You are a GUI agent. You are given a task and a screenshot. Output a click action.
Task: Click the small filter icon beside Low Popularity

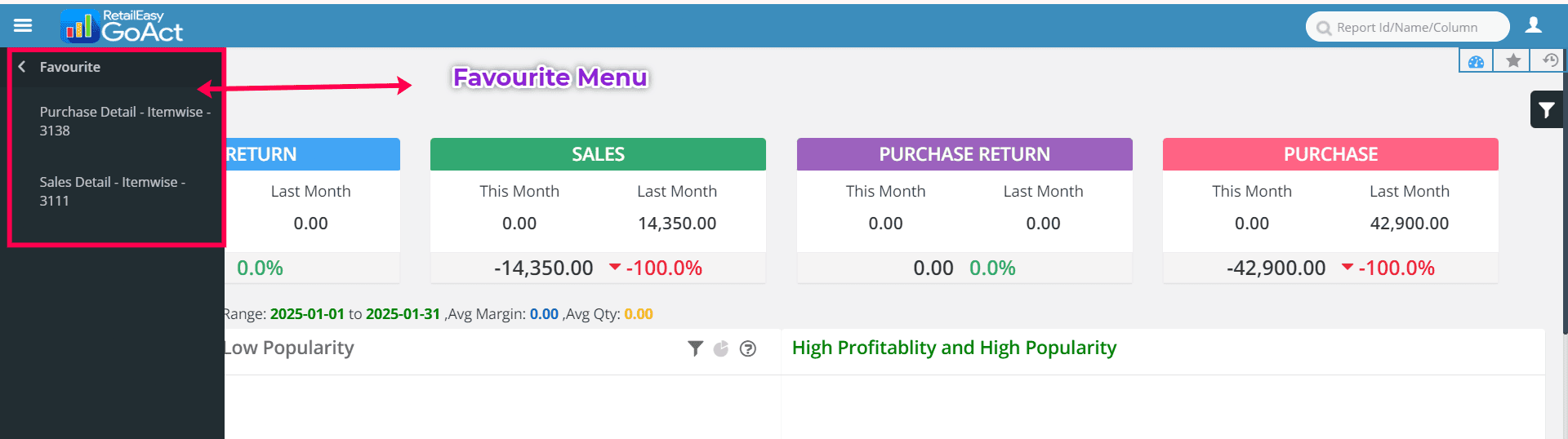tap(695, 349)
